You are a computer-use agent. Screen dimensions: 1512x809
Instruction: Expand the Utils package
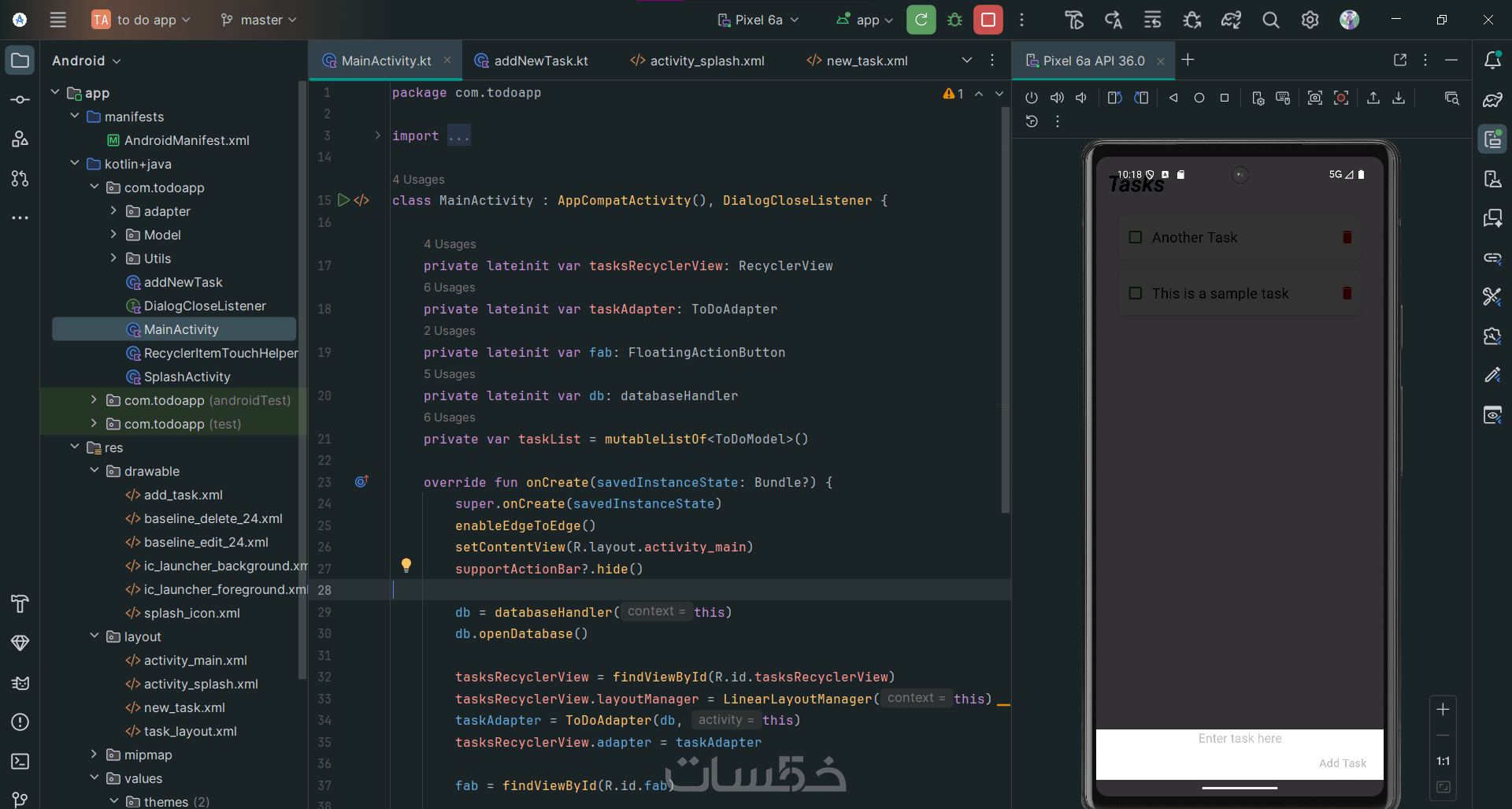click(113, 258)
